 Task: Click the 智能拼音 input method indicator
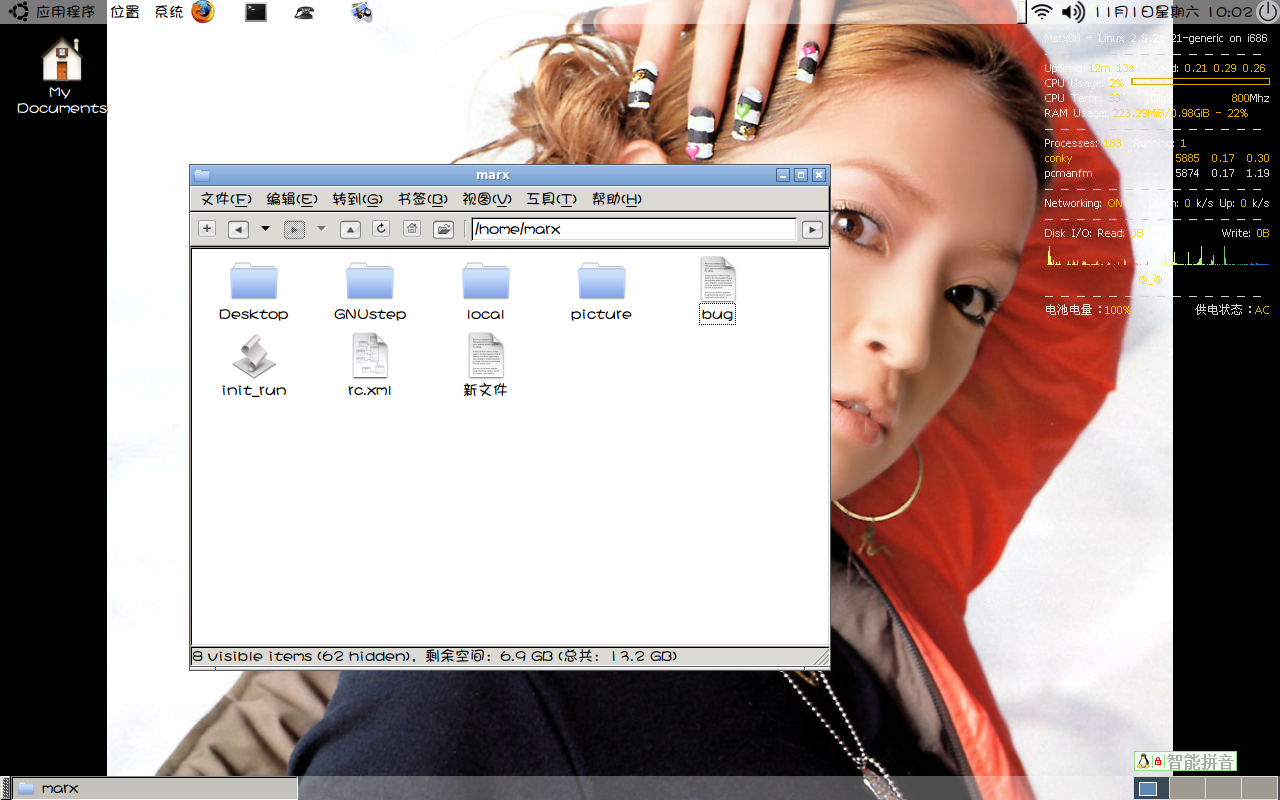pyautogui.click(x=1185, y=762)
